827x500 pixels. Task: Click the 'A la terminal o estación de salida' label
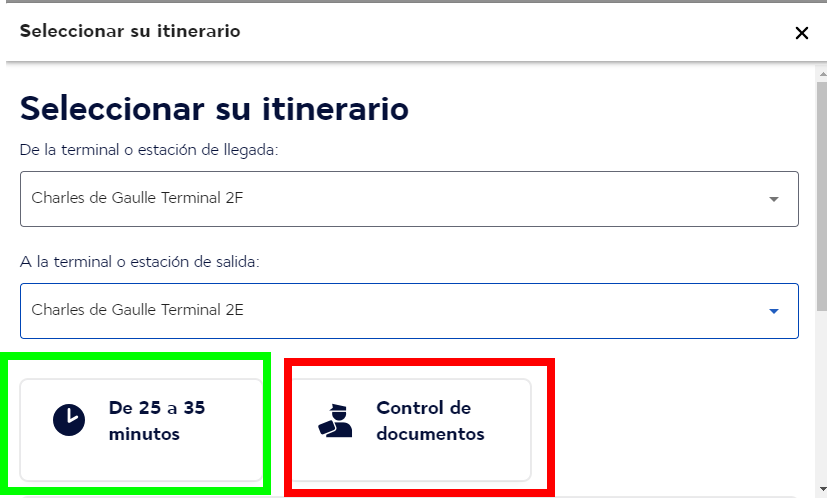tap(140, 262)
